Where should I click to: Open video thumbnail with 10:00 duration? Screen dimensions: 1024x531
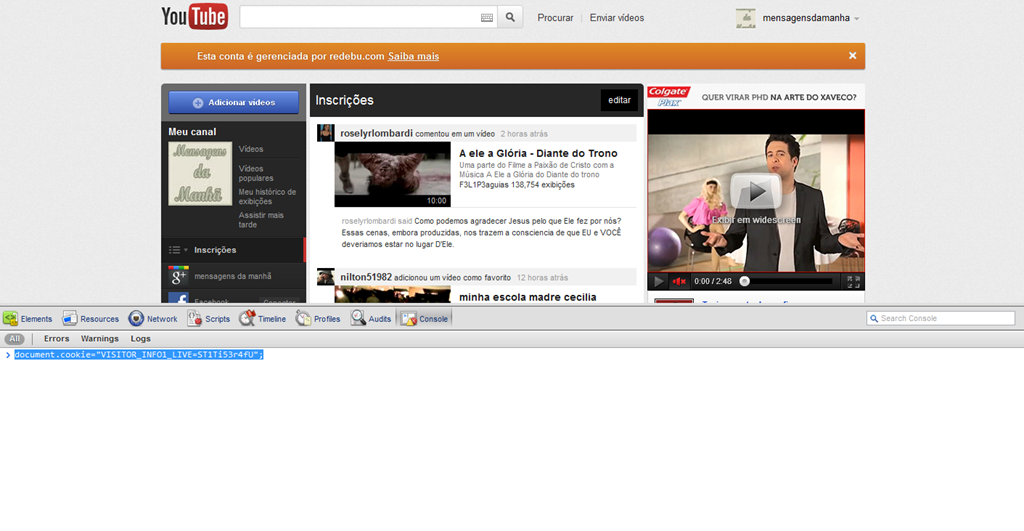click(x=392, y=174)
